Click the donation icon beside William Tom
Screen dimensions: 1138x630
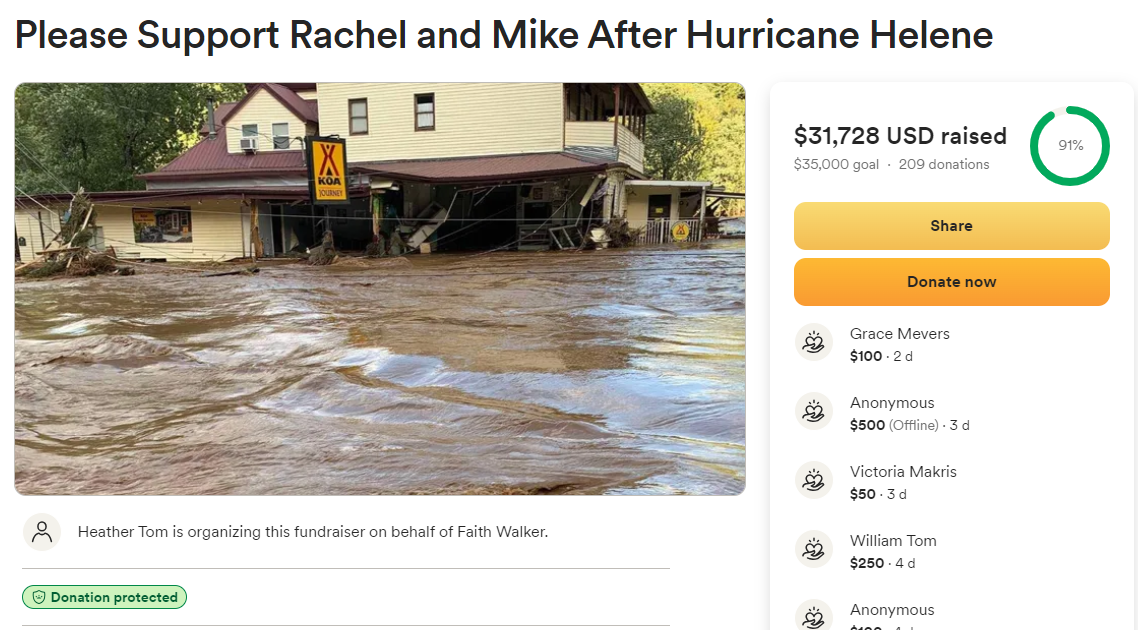click(x=814, y=550)
